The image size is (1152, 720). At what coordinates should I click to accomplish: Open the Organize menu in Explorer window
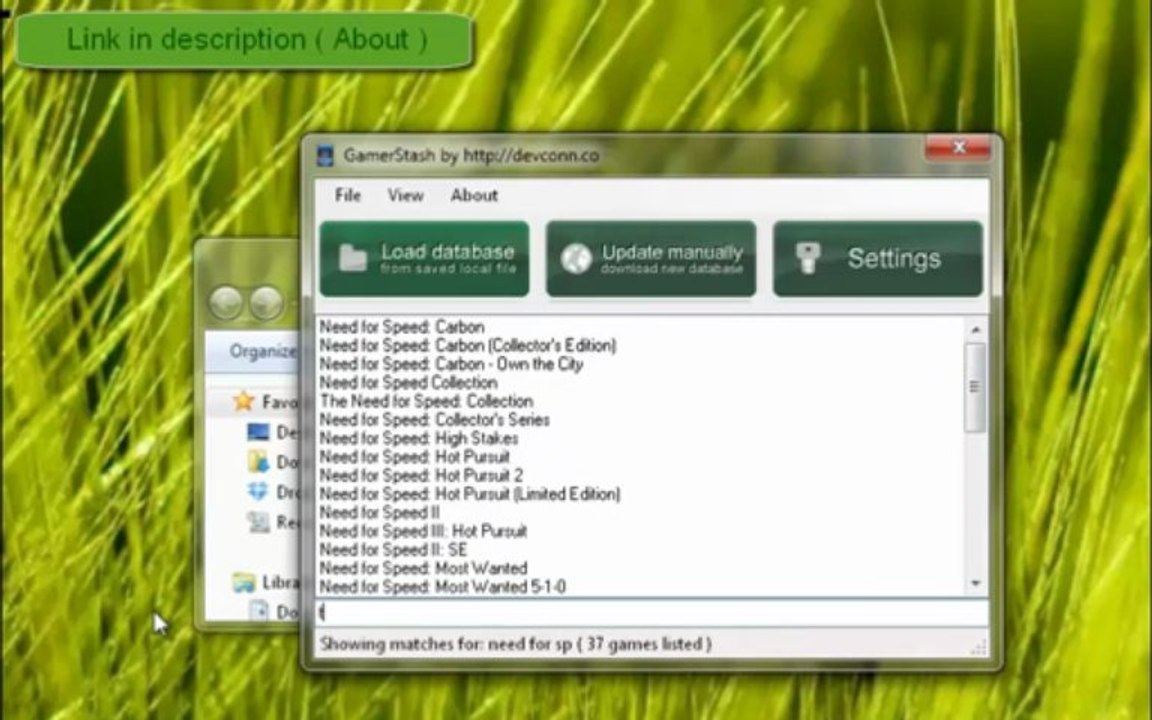[263, 351]
